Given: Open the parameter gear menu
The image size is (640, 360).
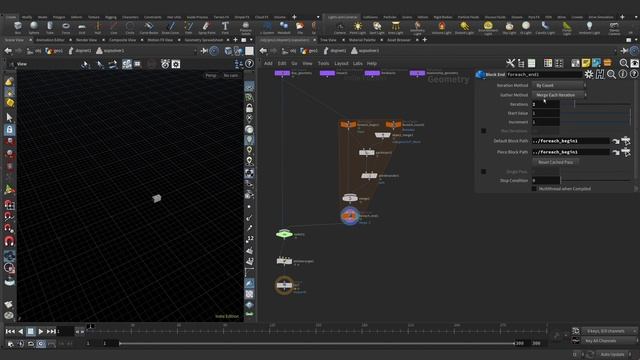Looking at the screenshot, I should click(x=589, y=74).
